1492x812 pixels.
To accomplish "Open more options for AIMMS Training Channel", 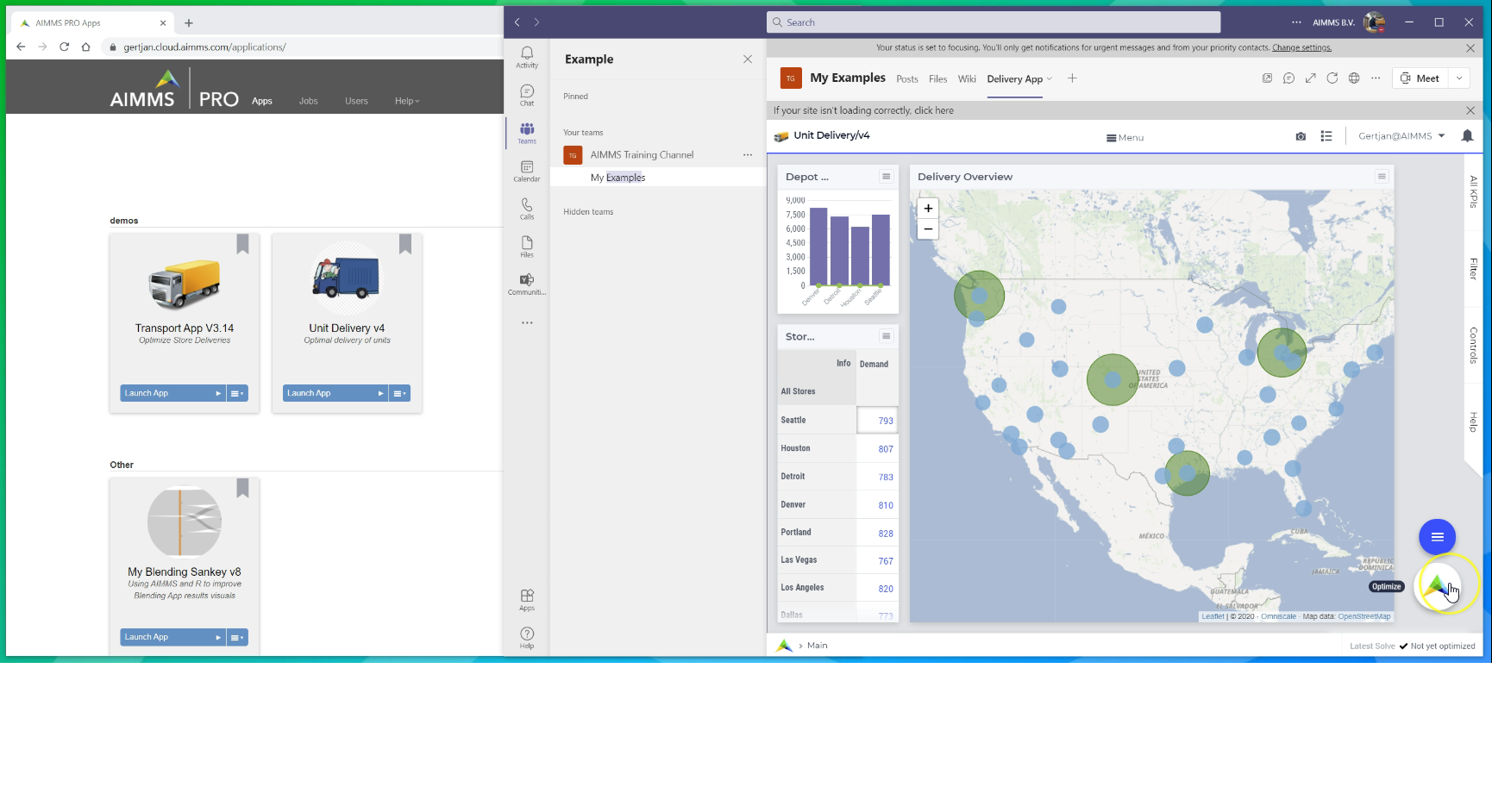I will pyautogui.click(x=748, y=155).
